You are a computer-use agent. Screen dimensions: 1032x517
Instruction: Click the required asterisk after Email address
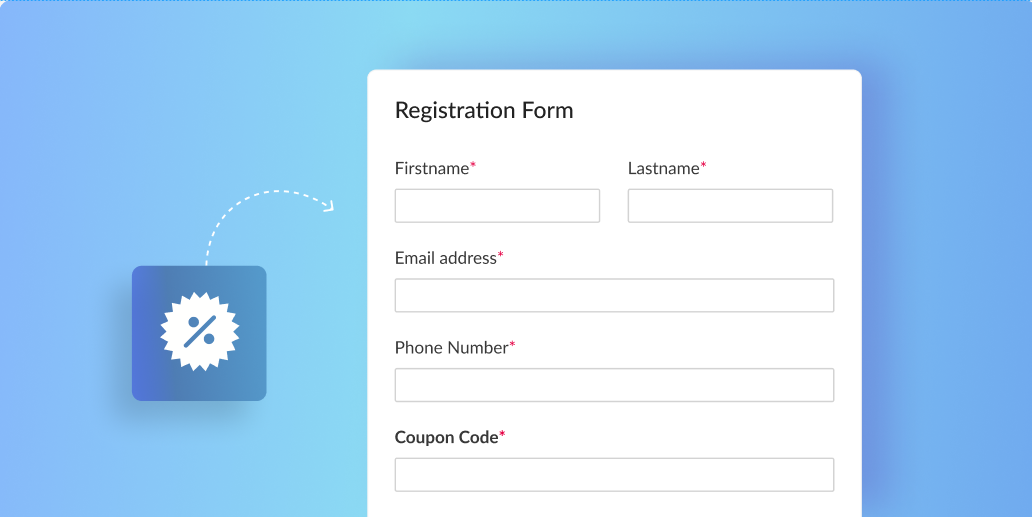click(x=501, y=255)
